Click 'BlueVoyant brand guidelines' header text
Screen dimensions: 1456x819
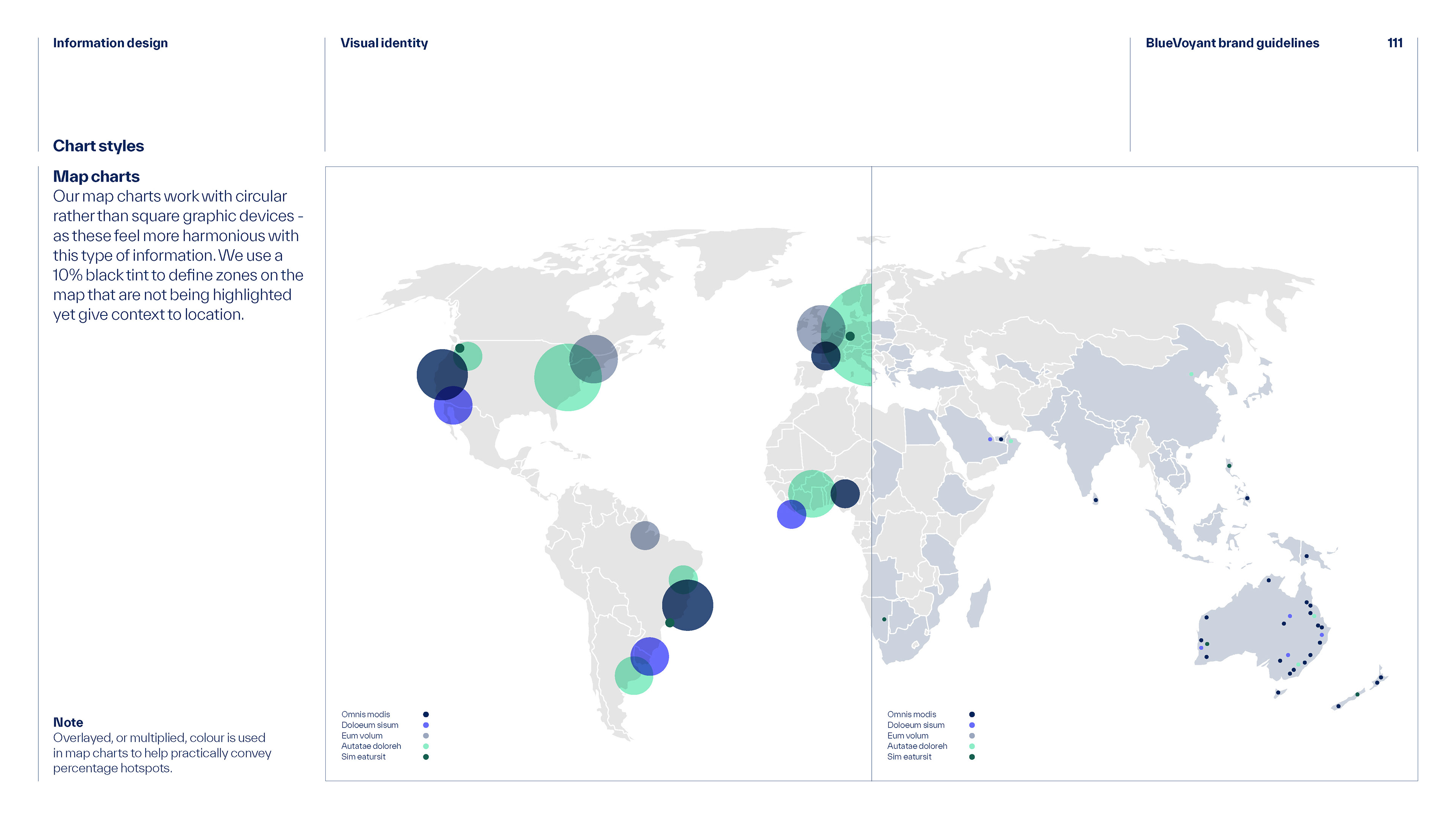coord(1232,43)
